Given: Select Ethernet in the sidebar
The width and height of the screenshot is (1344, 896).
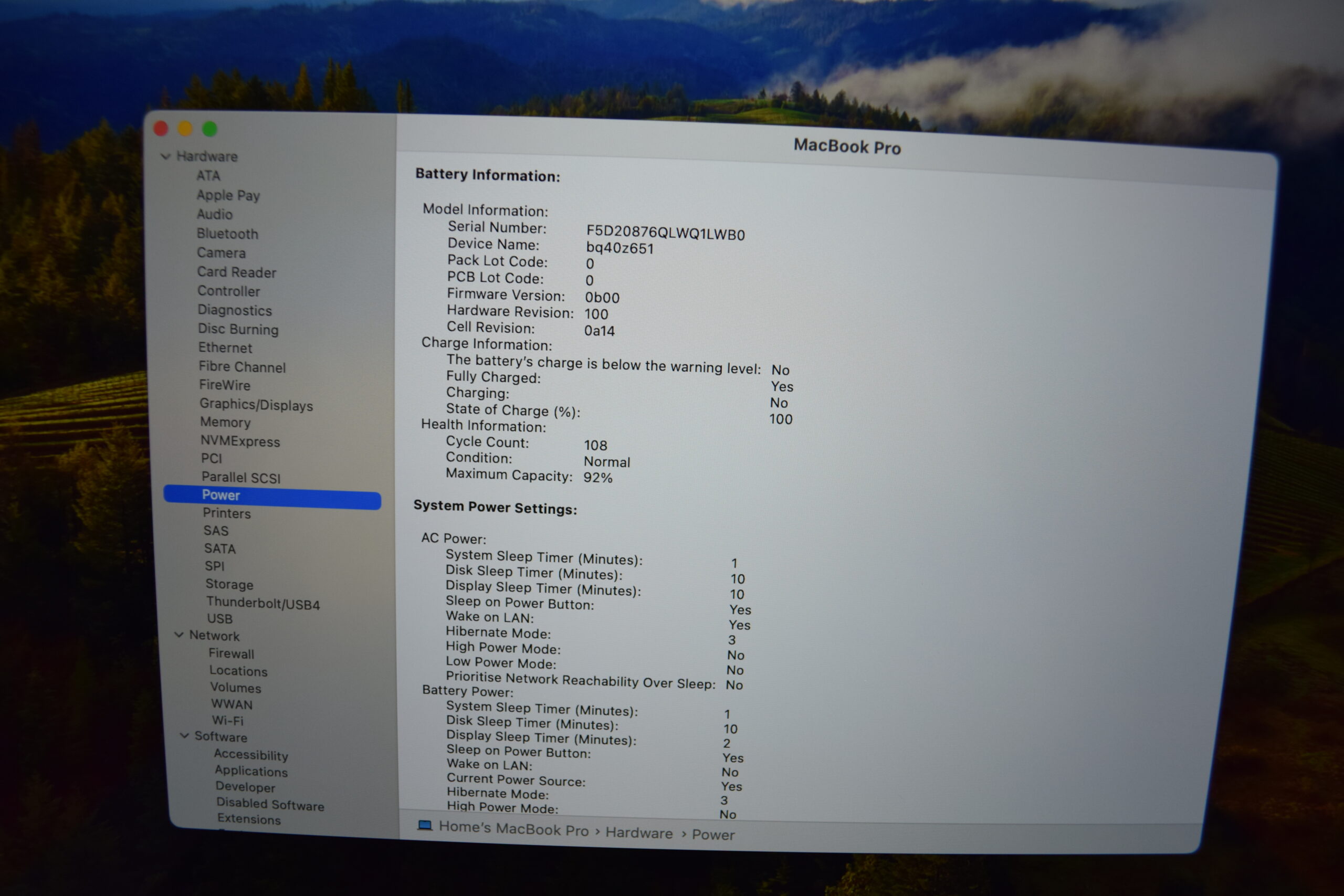Looking at the screenshot, I should pyautogui.click(x=225, y=347).
